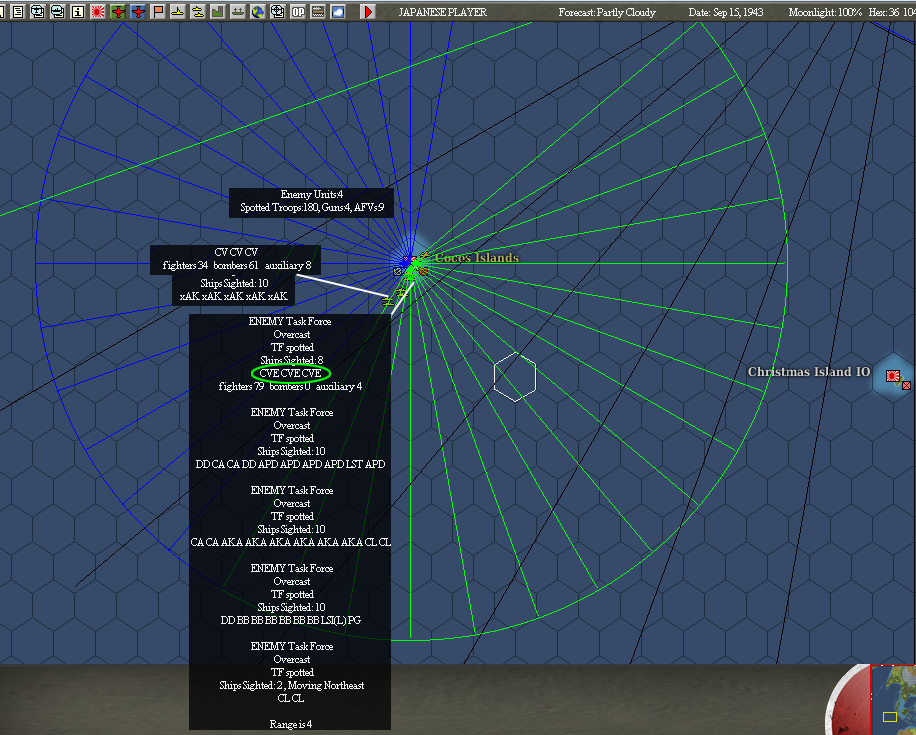Click the single yellow ship icon
The width and height of the screenshot is (916, 735).
(178, 11)
